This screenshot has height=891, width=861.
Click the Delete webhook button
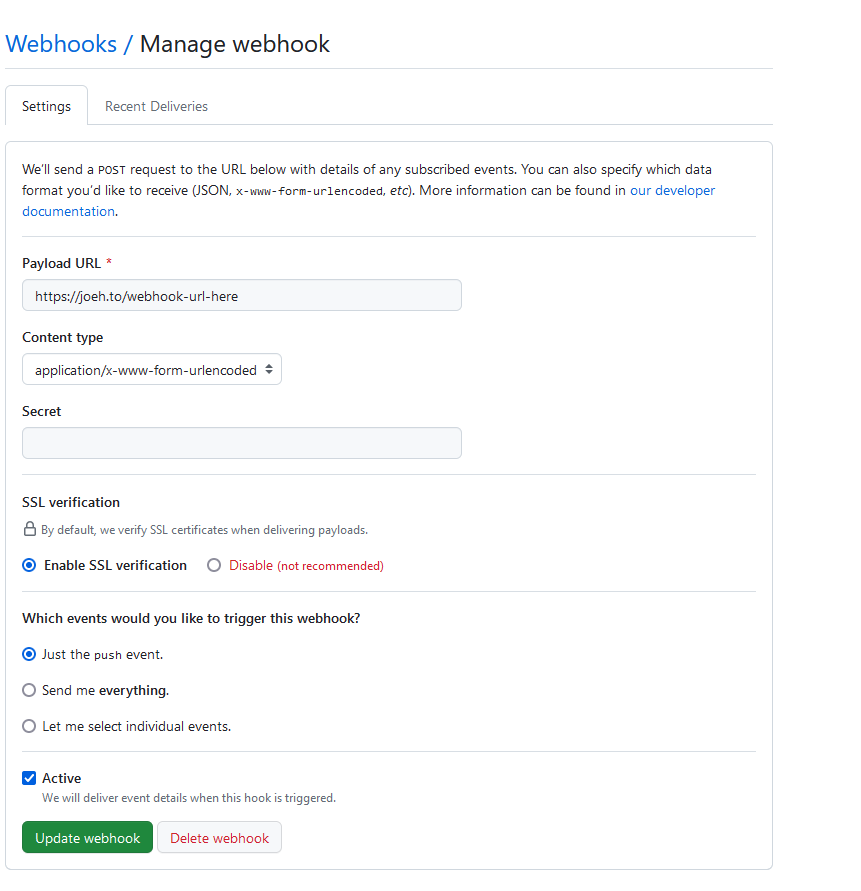pos(219,838)
